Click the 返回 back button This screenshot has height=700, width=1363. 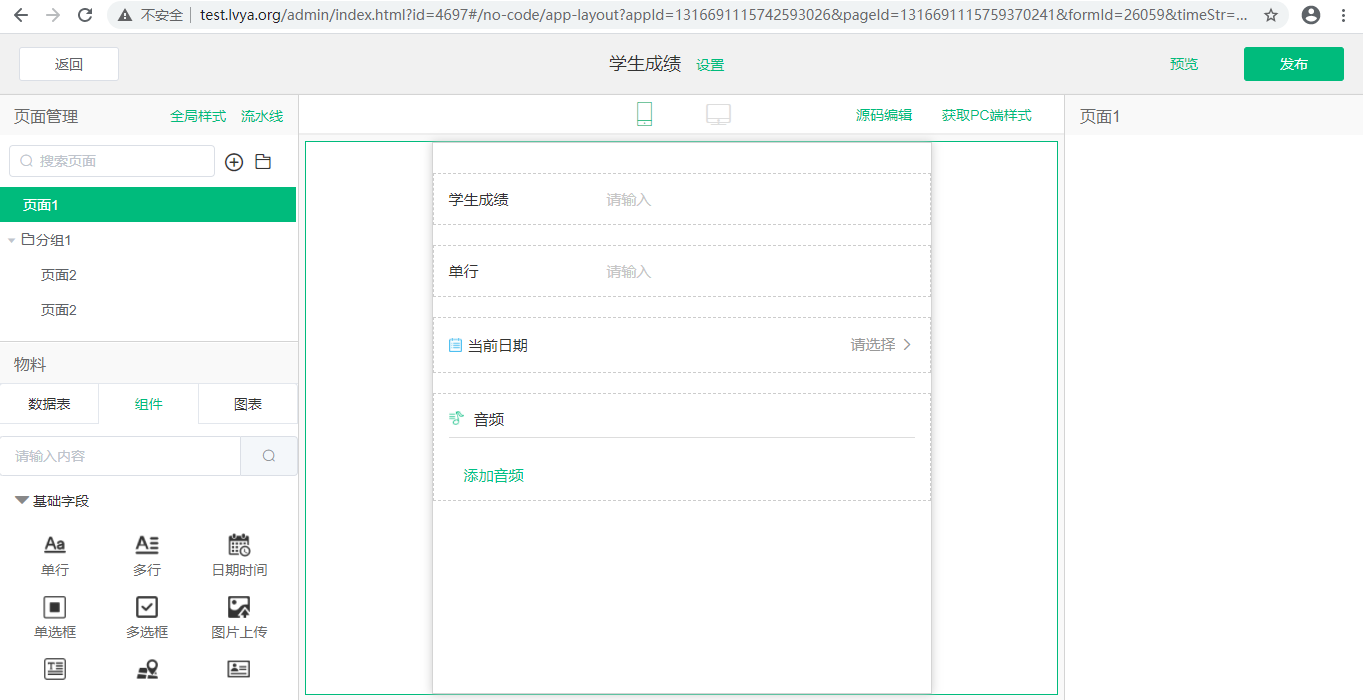point(69,64)
